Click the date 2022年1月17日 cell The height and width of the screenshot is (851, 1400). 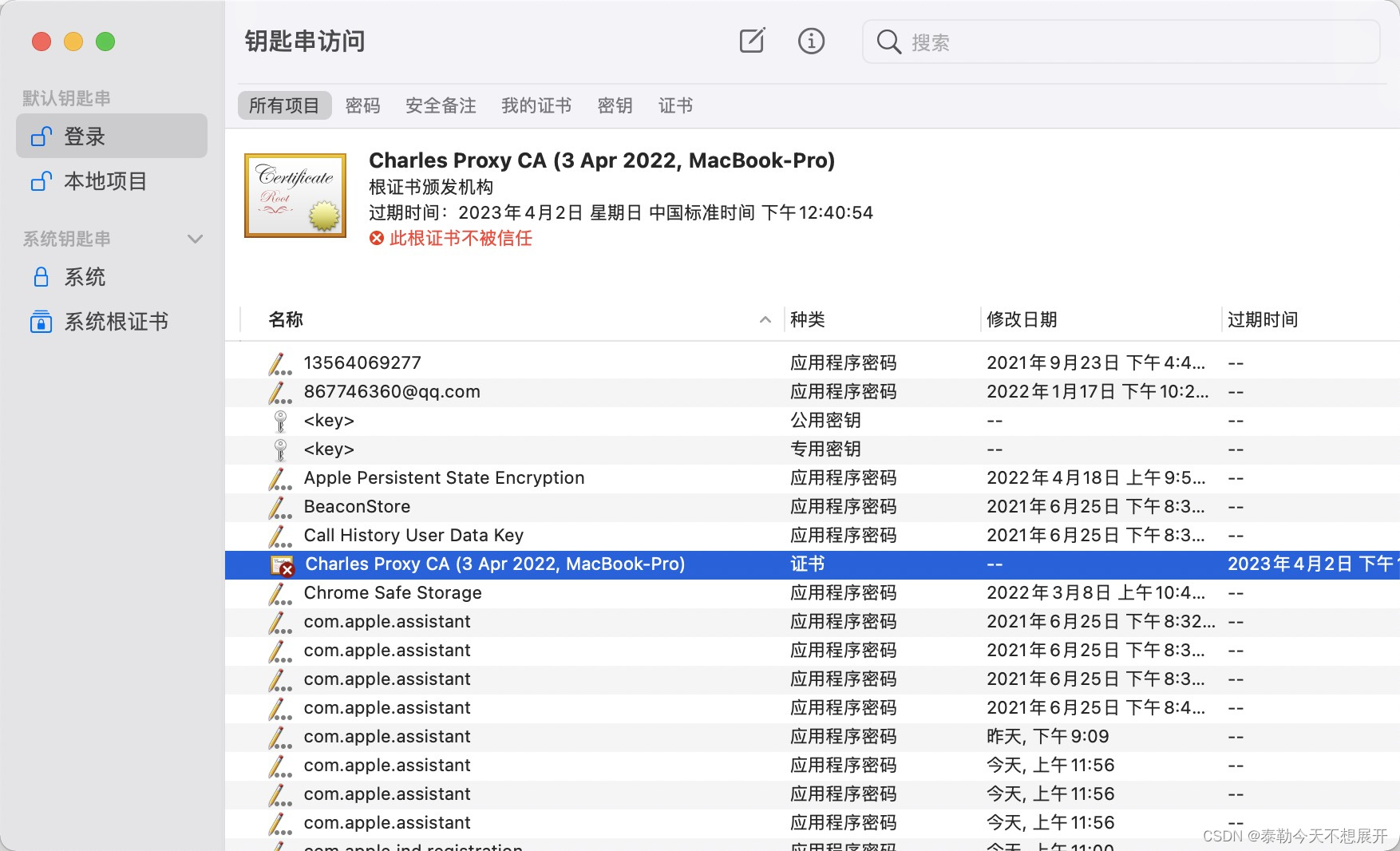(x=1097, y=391)
